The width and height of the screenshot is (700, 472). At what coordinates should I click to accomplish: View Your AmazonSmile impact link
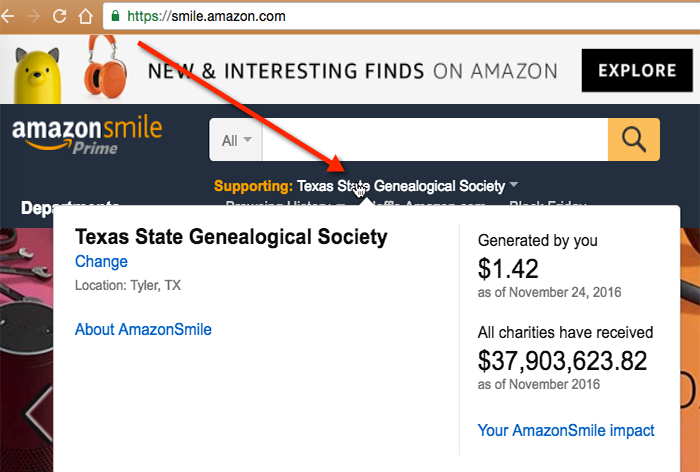tap(566, 430)
